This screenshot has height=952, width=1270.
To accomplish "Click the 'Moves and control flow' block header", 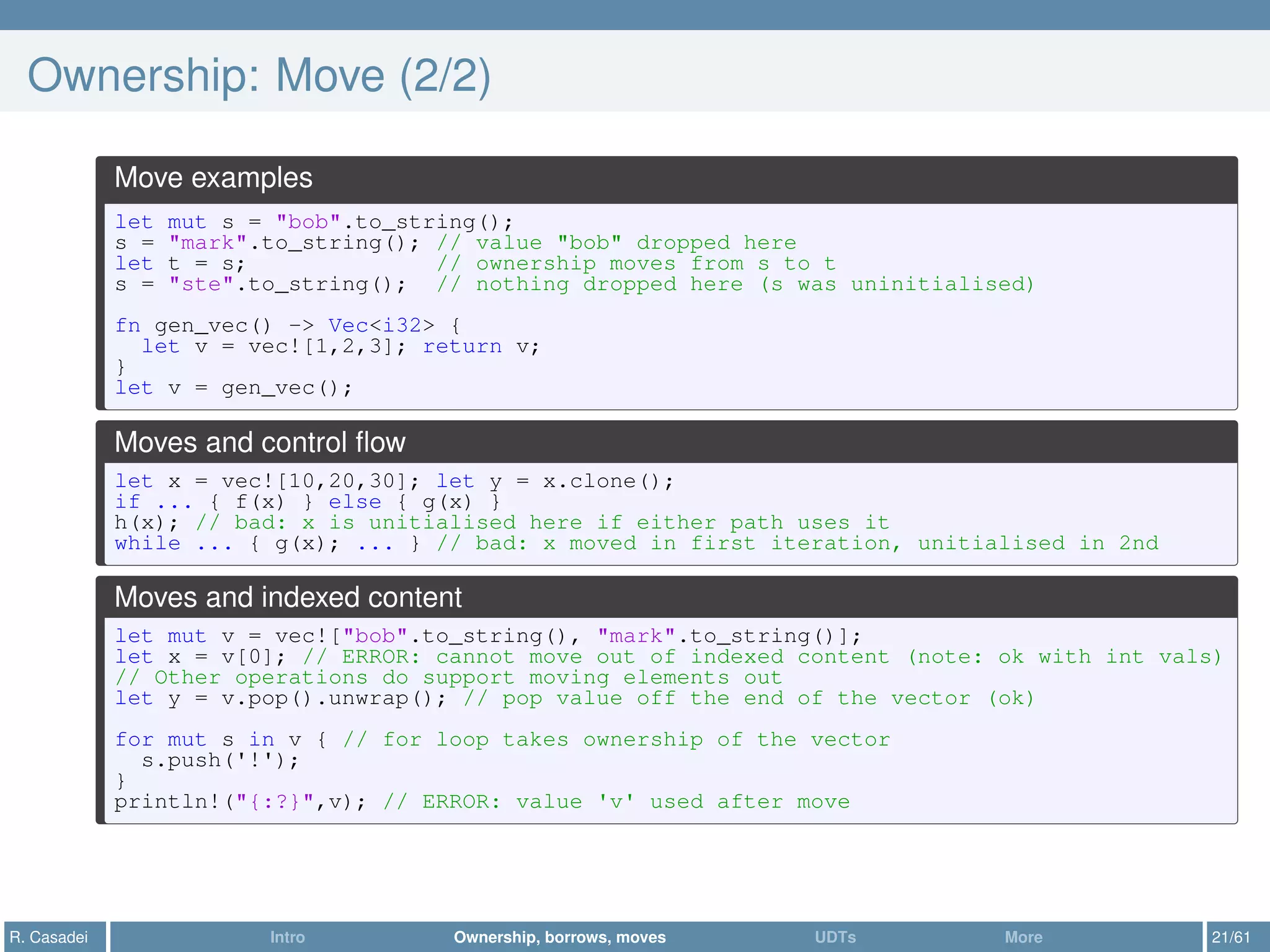I will [x=260, y=443].
